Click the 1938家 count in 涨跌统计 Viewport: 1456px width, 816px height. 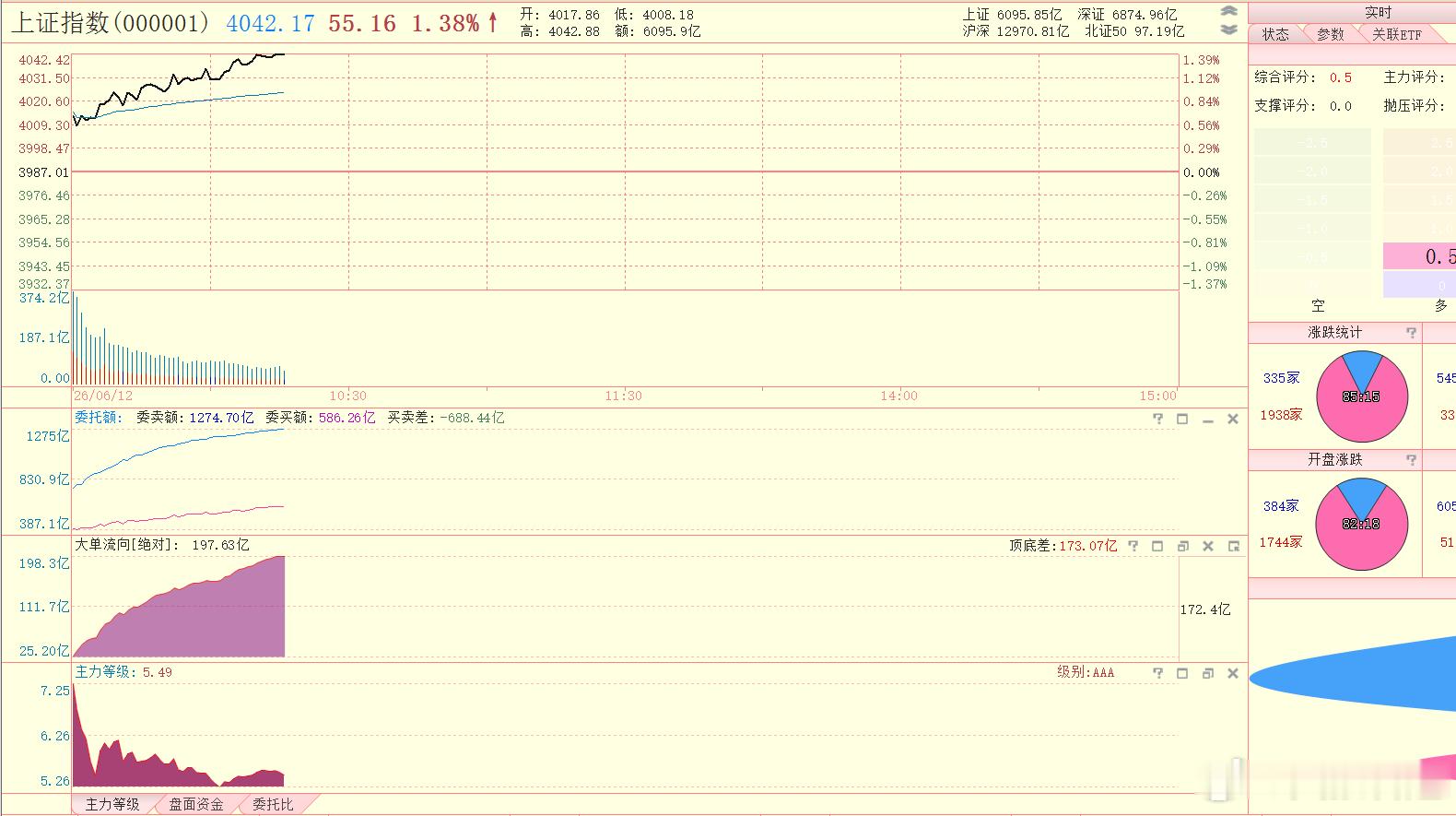[x=1281, y=415]
